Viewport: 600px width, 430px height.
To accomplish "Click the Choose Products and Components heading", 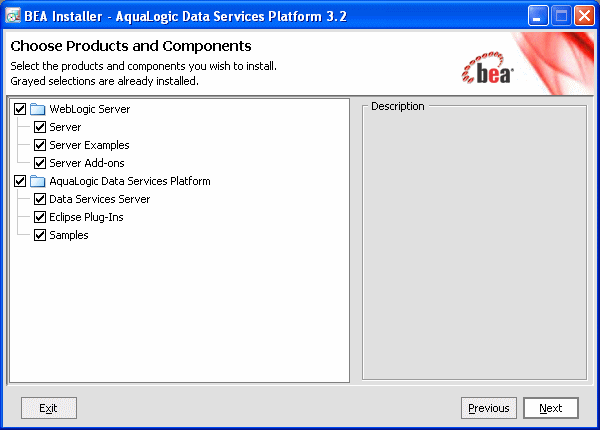I will point(131,46).
